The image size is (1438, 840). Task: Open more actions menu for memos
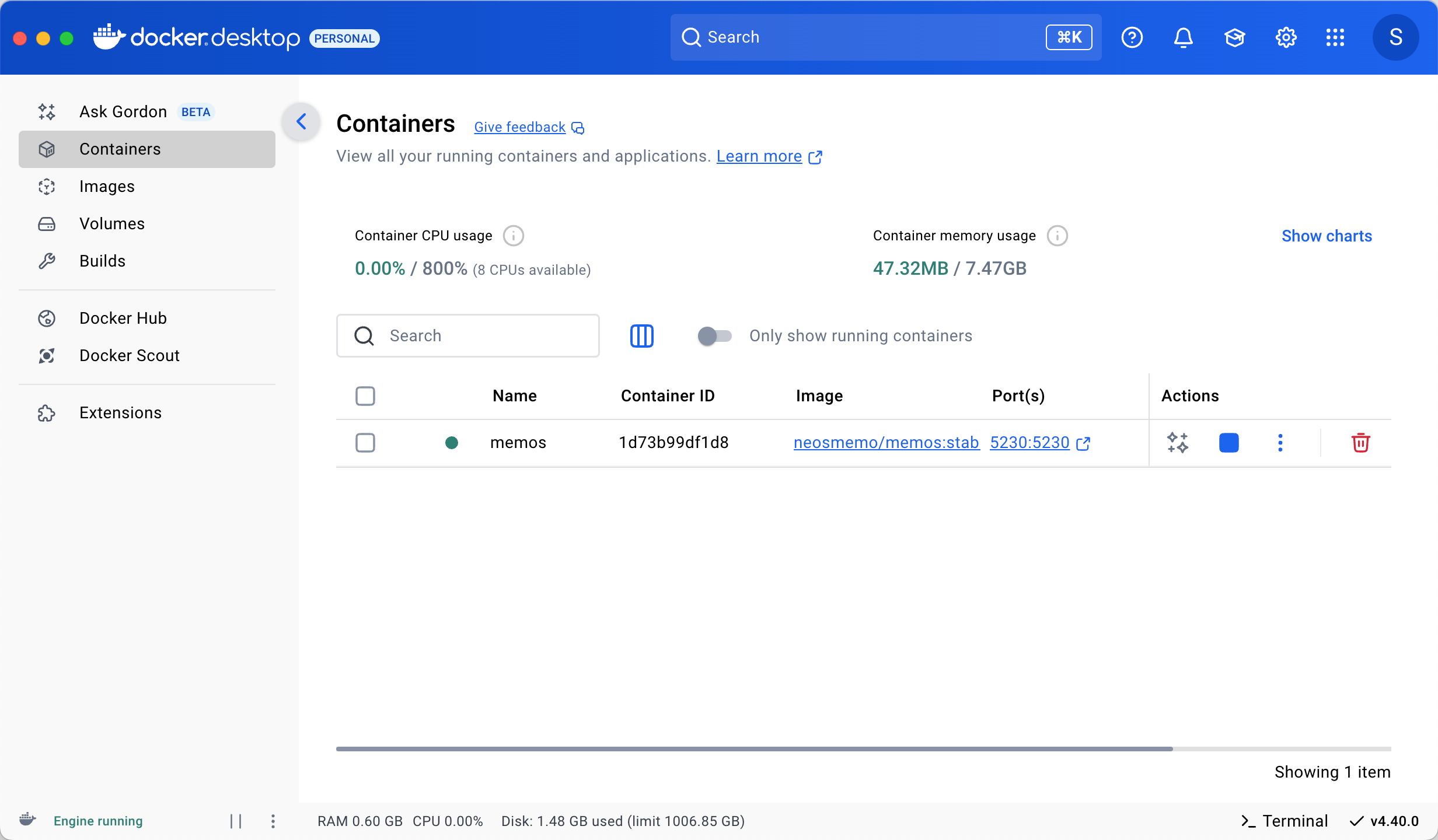pos(1280,443)
